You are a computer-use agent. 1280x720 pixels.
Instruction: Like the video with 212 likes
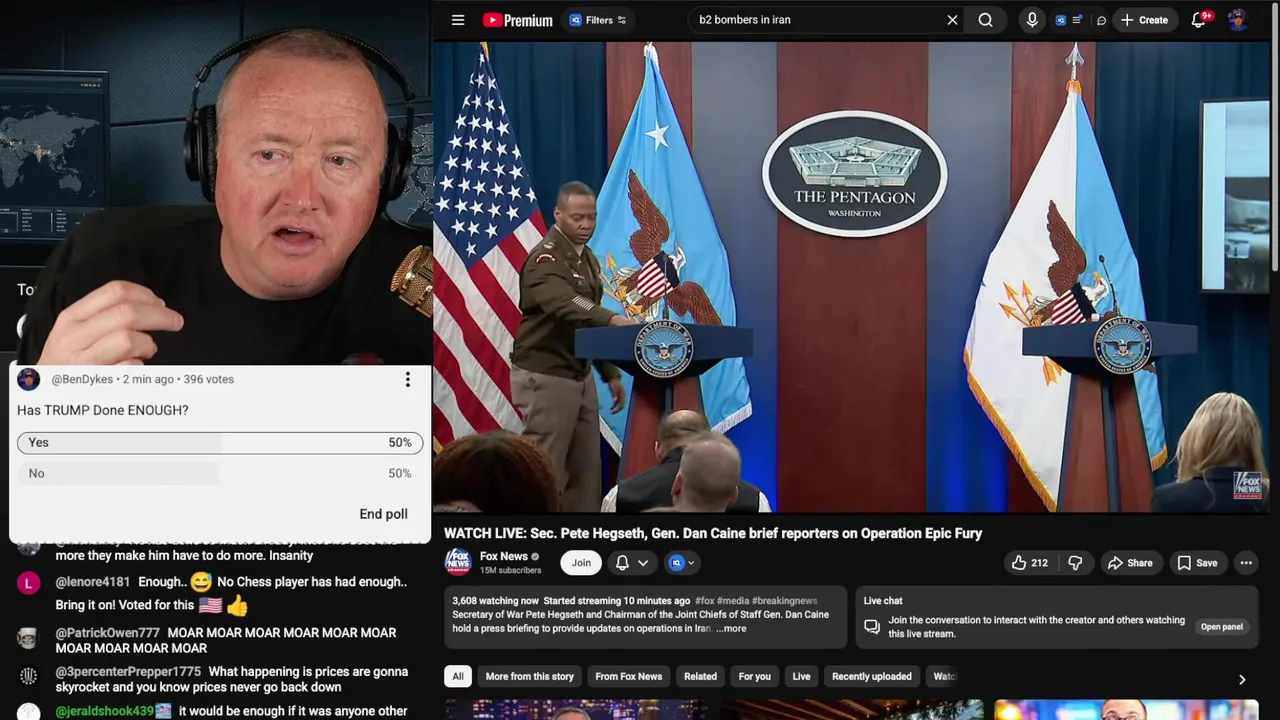(x=1030, y=563)
